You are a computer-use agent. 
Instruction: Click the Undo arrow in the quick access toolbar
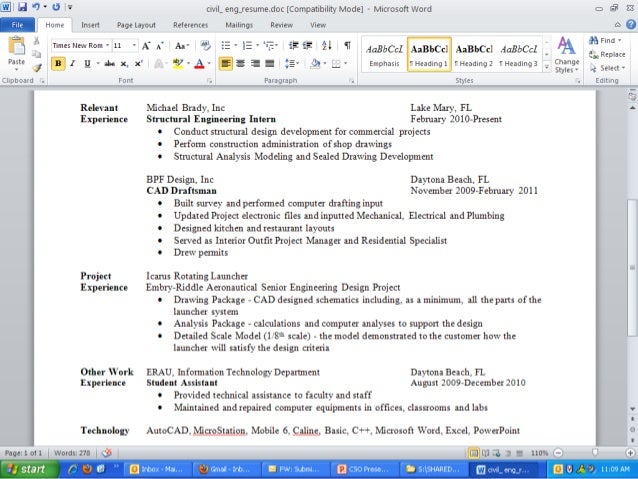(36, 7)
